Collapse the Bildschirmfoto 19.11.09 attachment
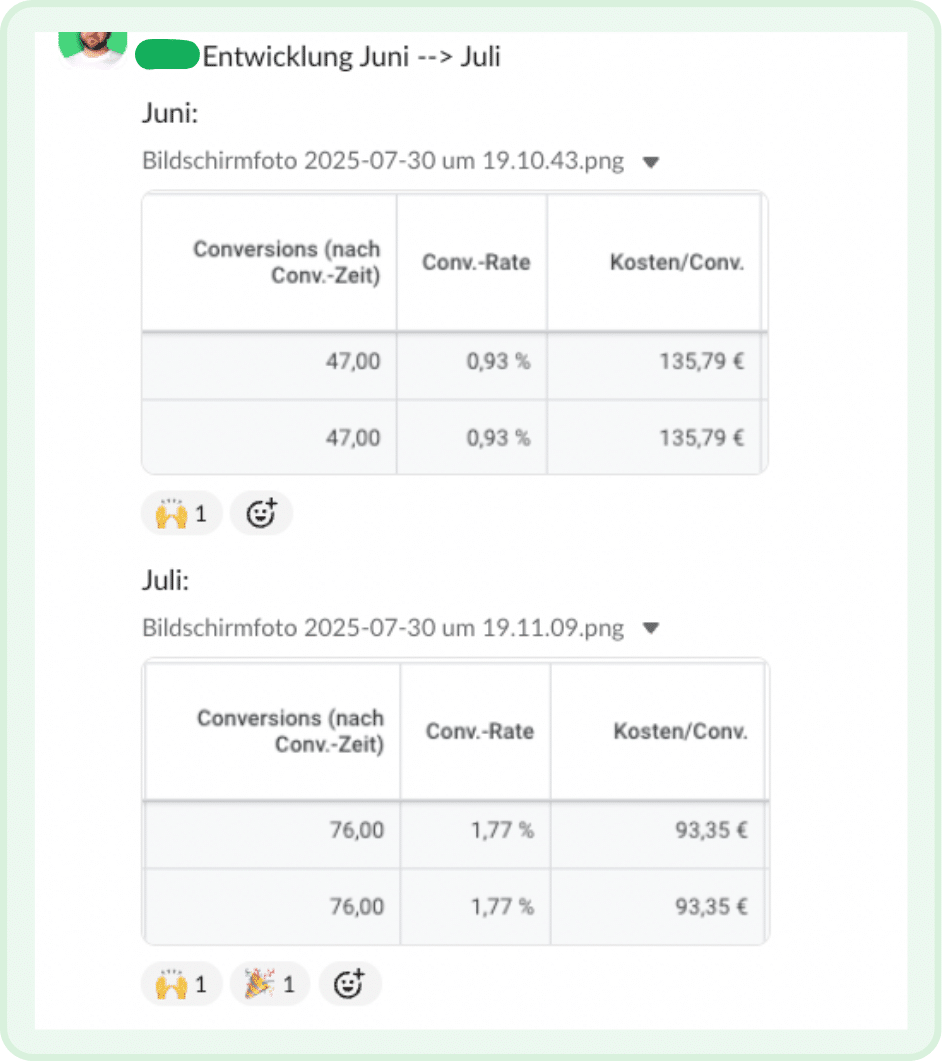This screenshot has height=1061, width=942. pyautogui.click(x=651, y=628)
